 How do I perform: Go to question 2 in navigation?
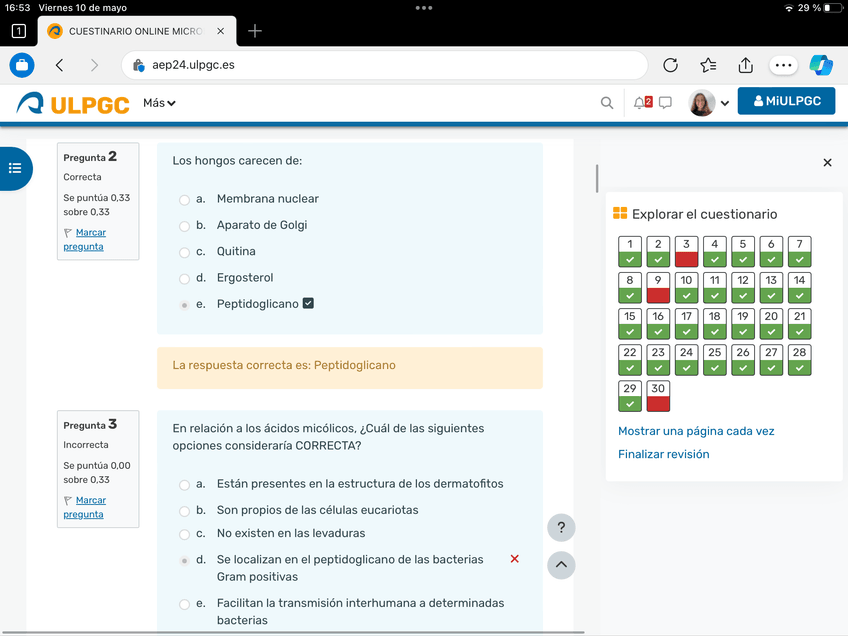point(658,251)
